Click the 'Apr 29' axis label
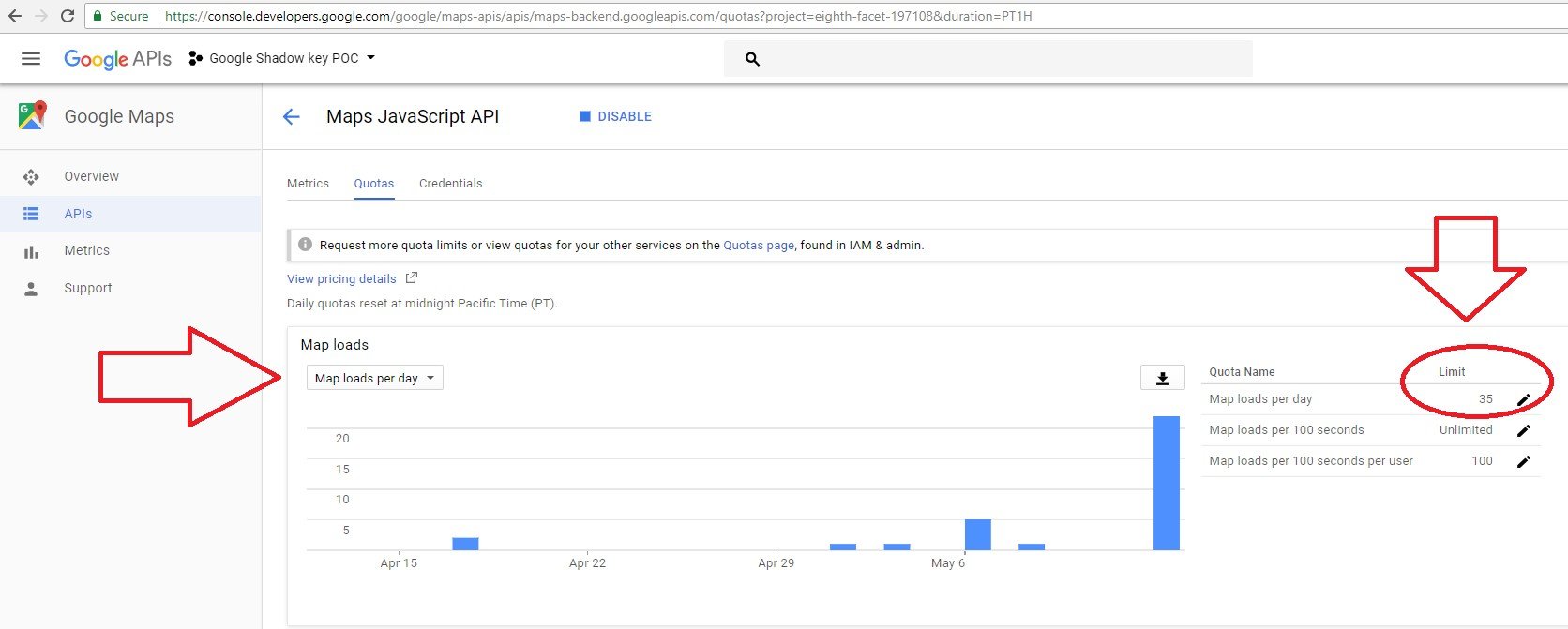This screenshot has width=1568, height=629. coord(776,563)
